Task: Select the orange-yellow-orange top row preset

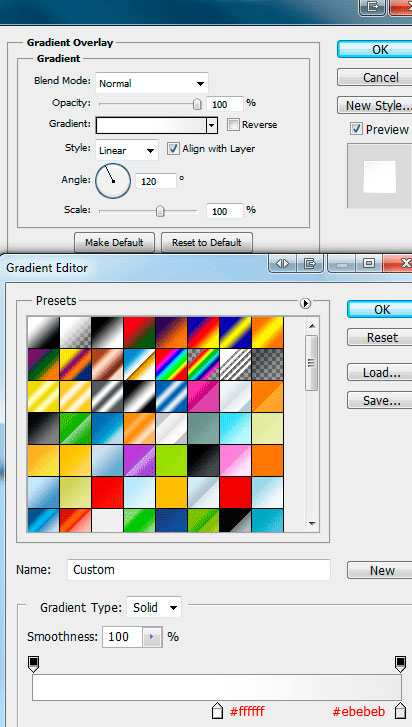Action: [x=267, y=332]
